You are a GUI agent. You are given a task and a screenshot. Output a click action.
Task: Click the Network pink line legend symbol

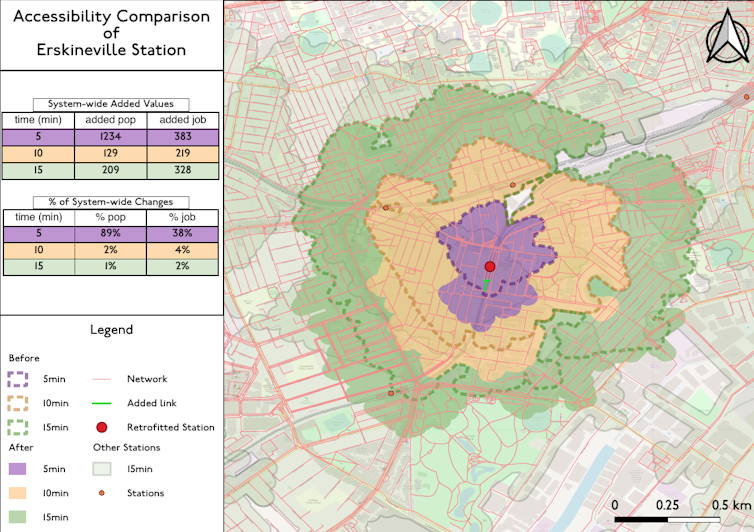(102, 380)
